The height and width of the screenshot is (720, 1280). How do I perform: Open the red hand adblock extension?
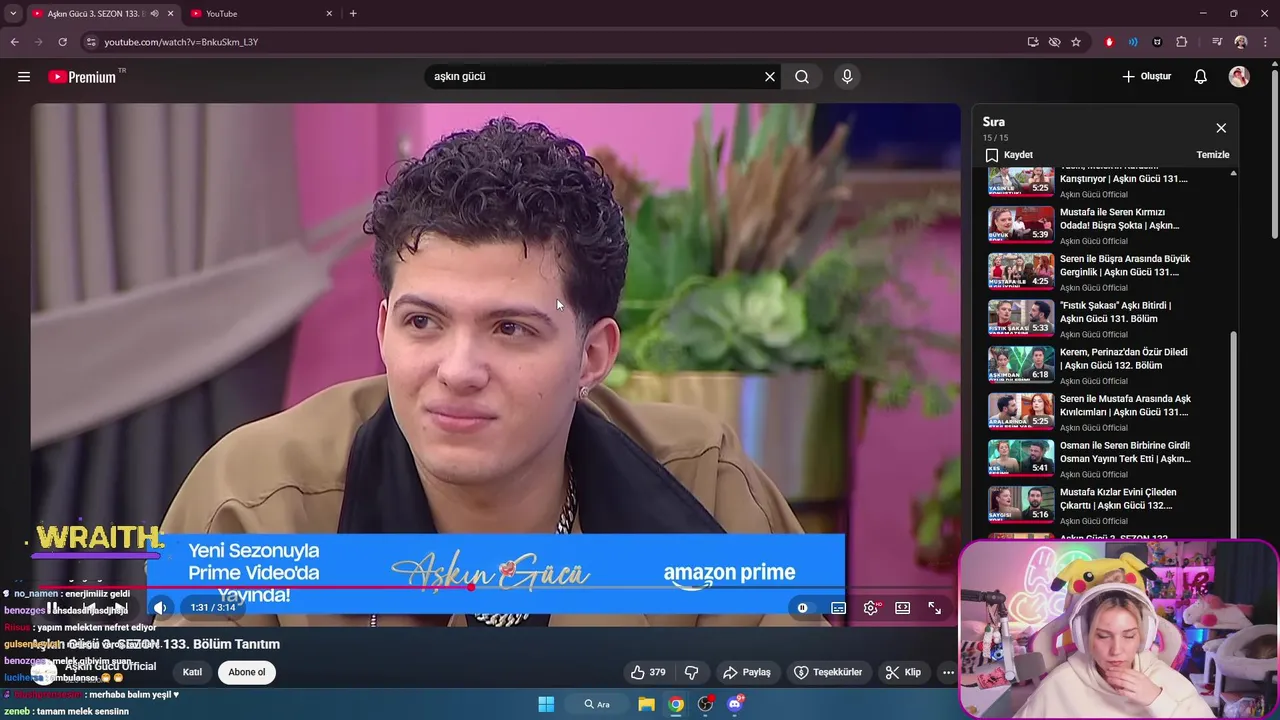[x=1109, y=42]
